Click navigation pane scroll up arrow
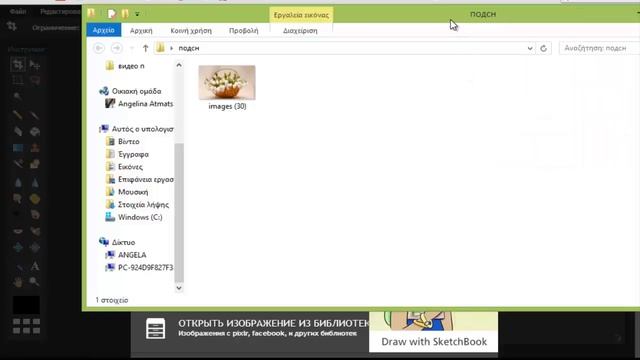 point(179,65)
